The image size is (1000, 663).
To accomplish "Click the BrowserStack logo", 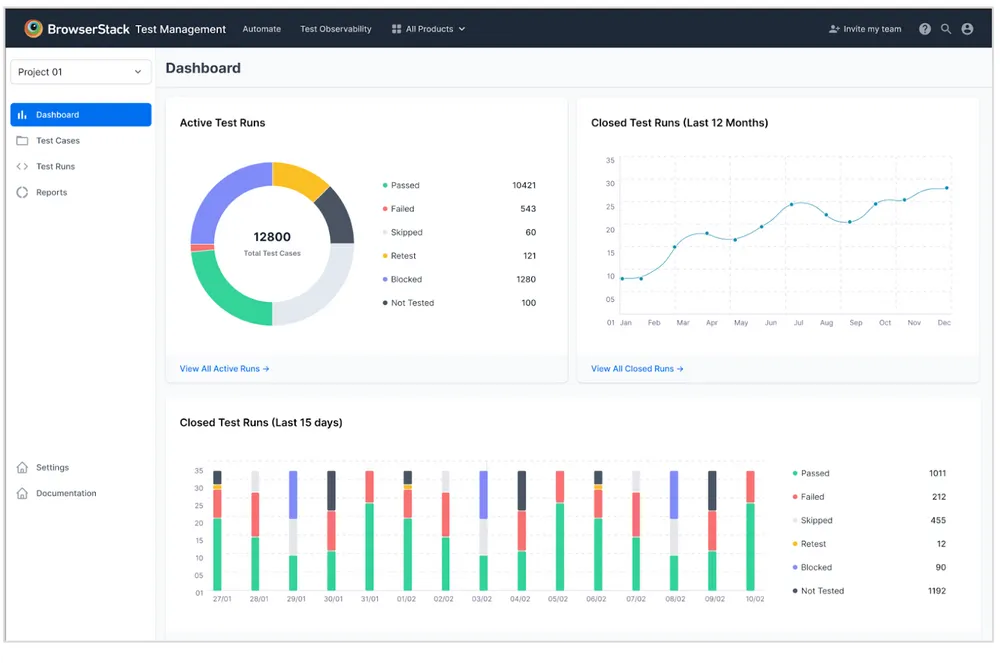I will 33,29.
